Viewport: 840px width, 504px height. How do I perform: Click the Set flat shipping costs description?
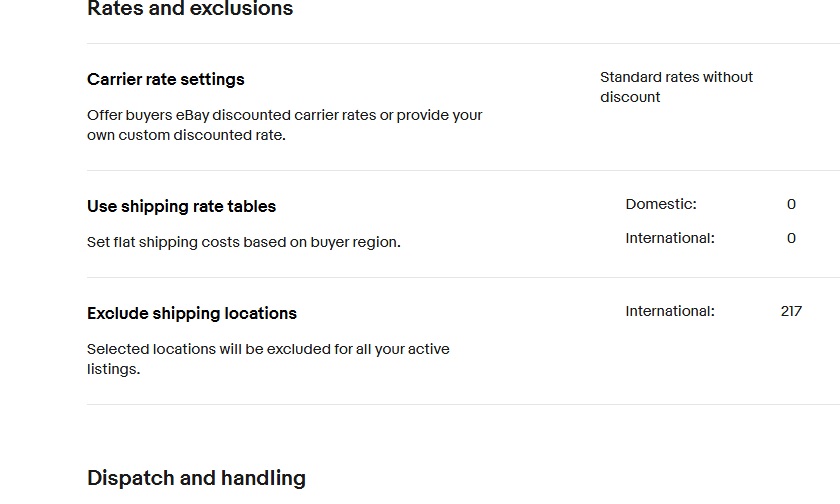point(243,242)
